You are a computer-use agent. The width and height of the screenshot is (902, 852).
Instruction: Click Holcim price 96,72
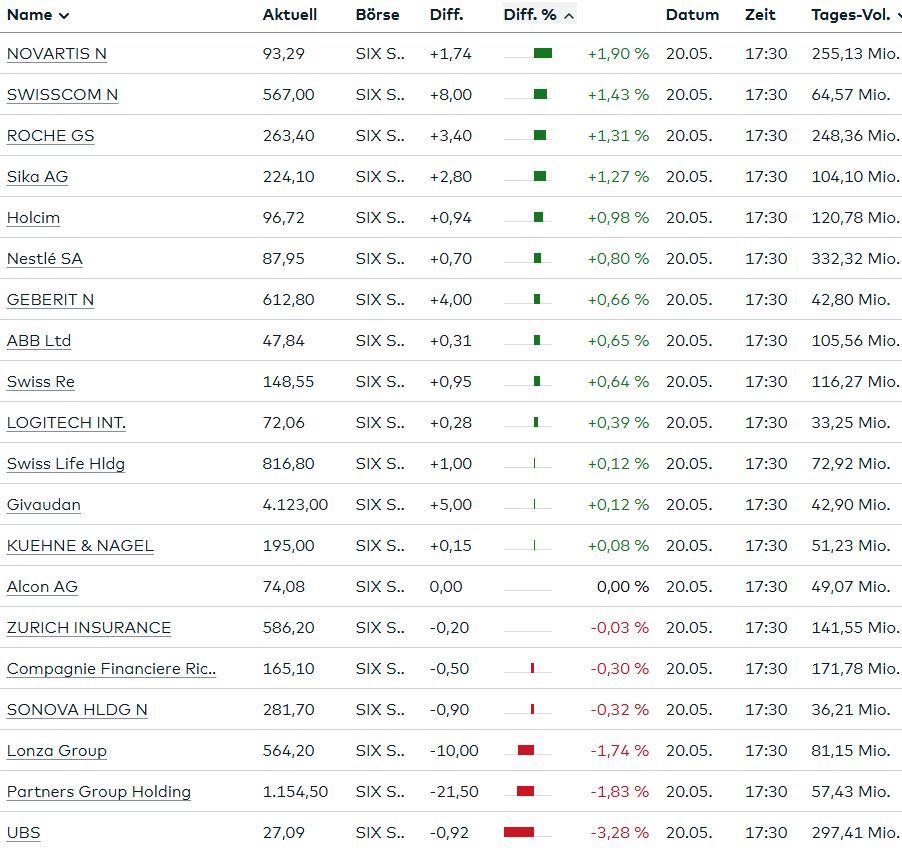284,217
